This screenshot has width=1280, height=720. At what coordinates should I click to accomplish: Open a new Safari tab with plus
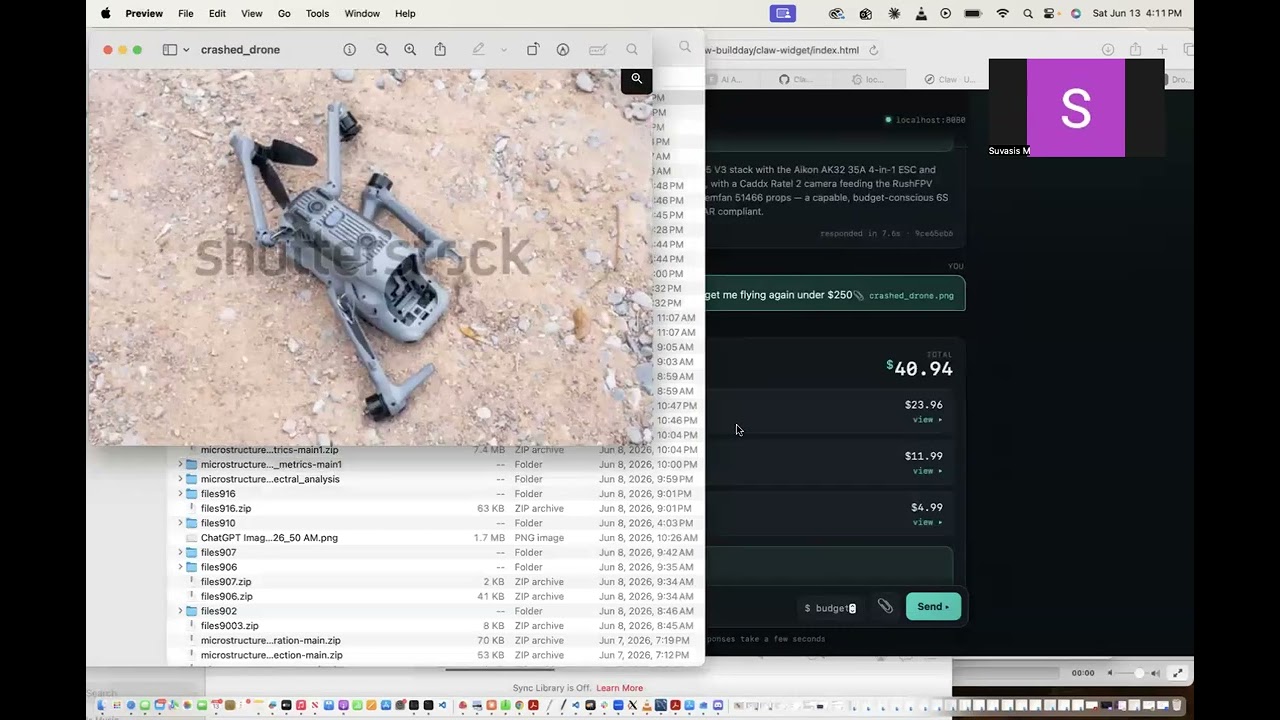(1162, 50)
